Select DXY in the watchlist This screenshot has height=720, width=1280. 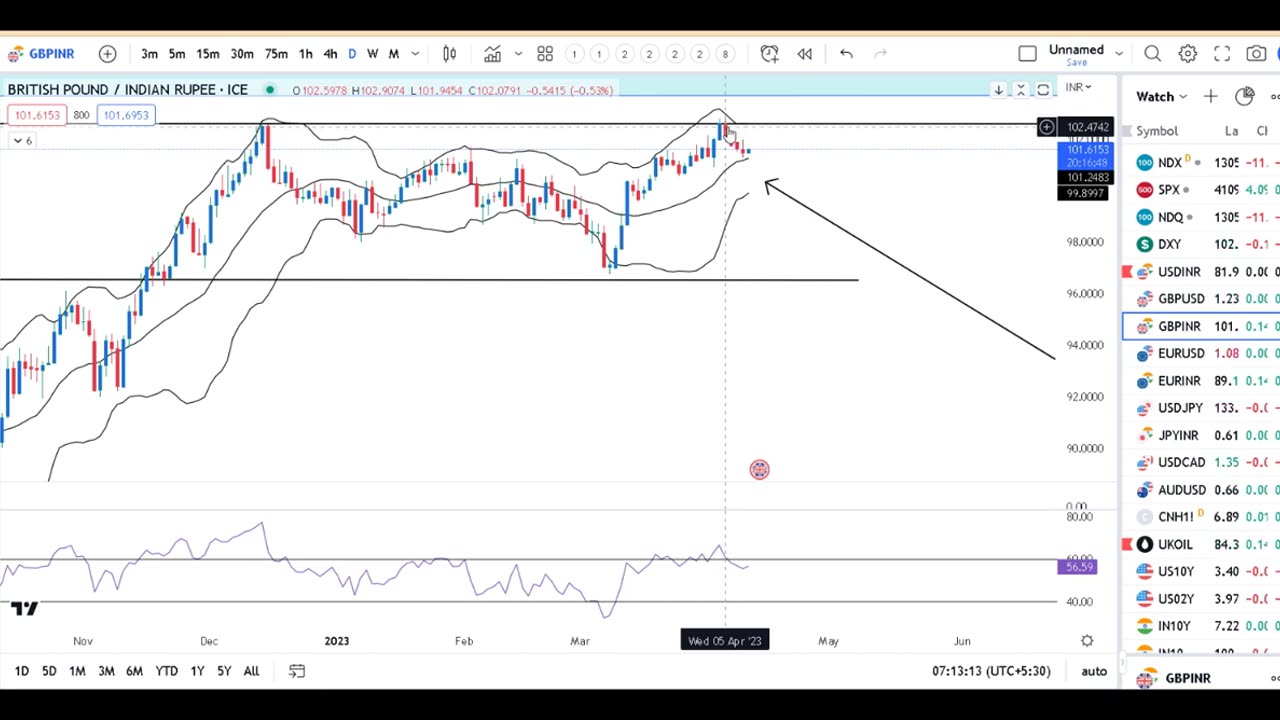(1201, 244)
